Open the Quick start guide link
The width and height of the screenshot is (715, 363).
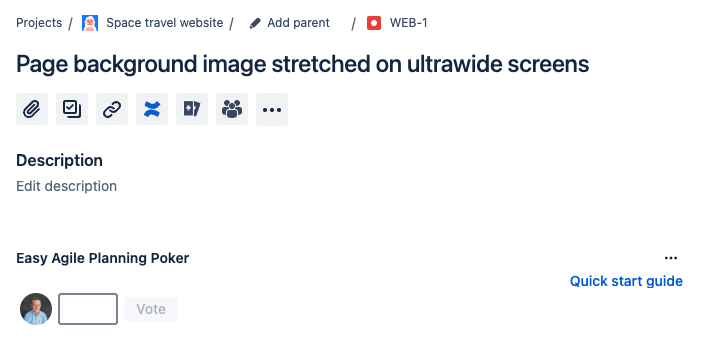[626, 281]
